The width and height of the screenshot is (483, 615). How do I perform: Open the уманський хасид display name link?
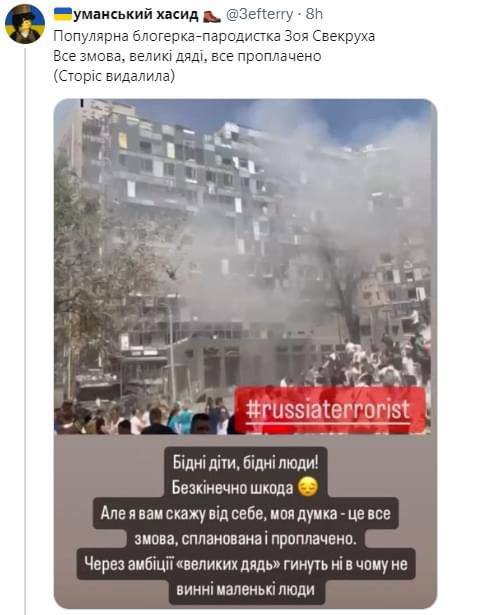(136, 15)
